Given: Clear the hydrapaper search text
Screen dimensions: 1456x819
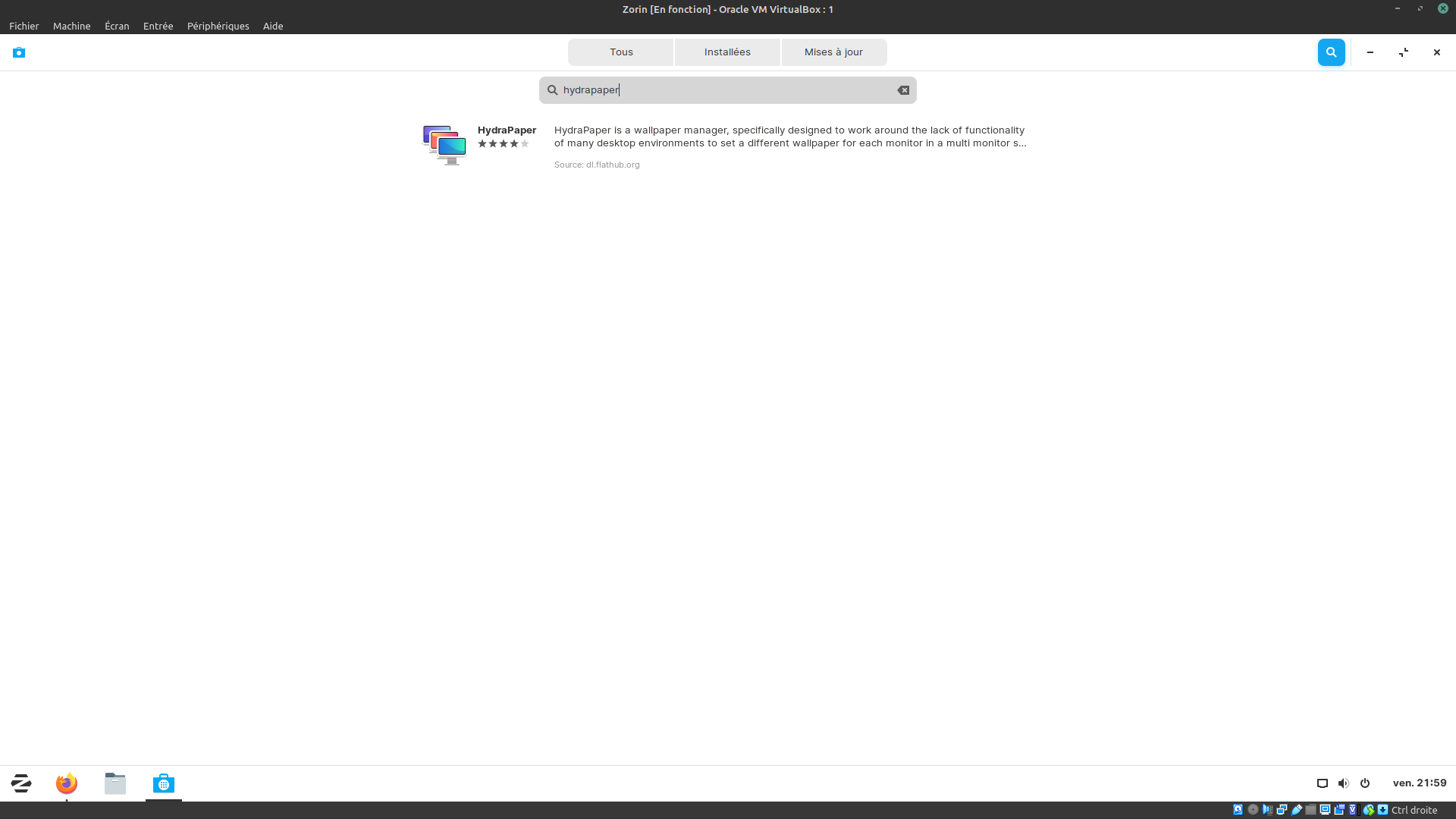Looking at the screenshot, I should click(903, 90).
